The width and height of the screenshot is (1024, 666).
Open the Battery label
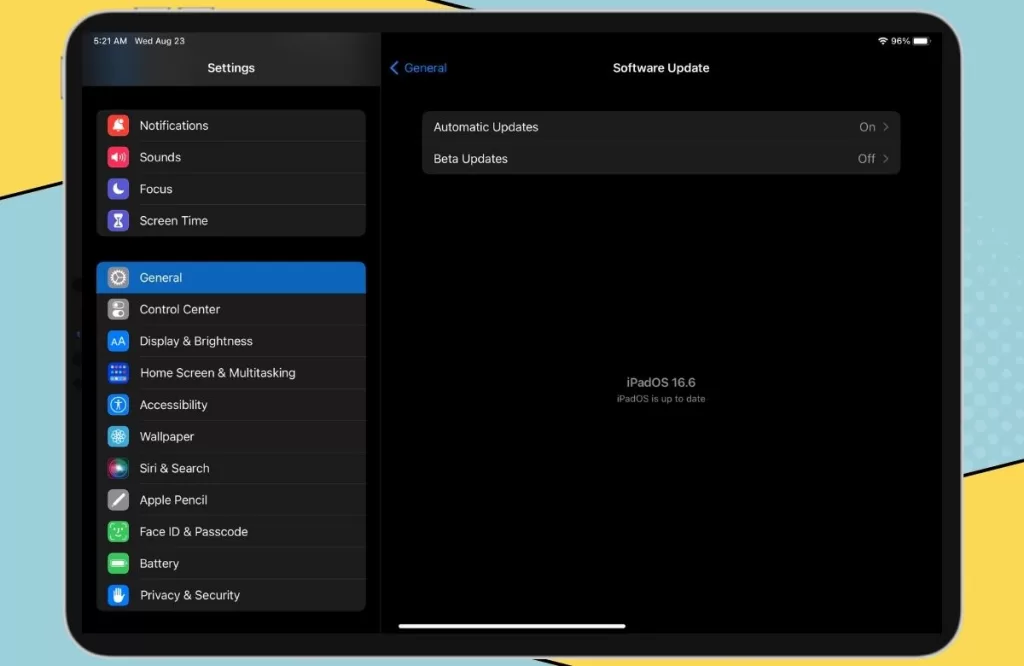click(x=159, y=563)
